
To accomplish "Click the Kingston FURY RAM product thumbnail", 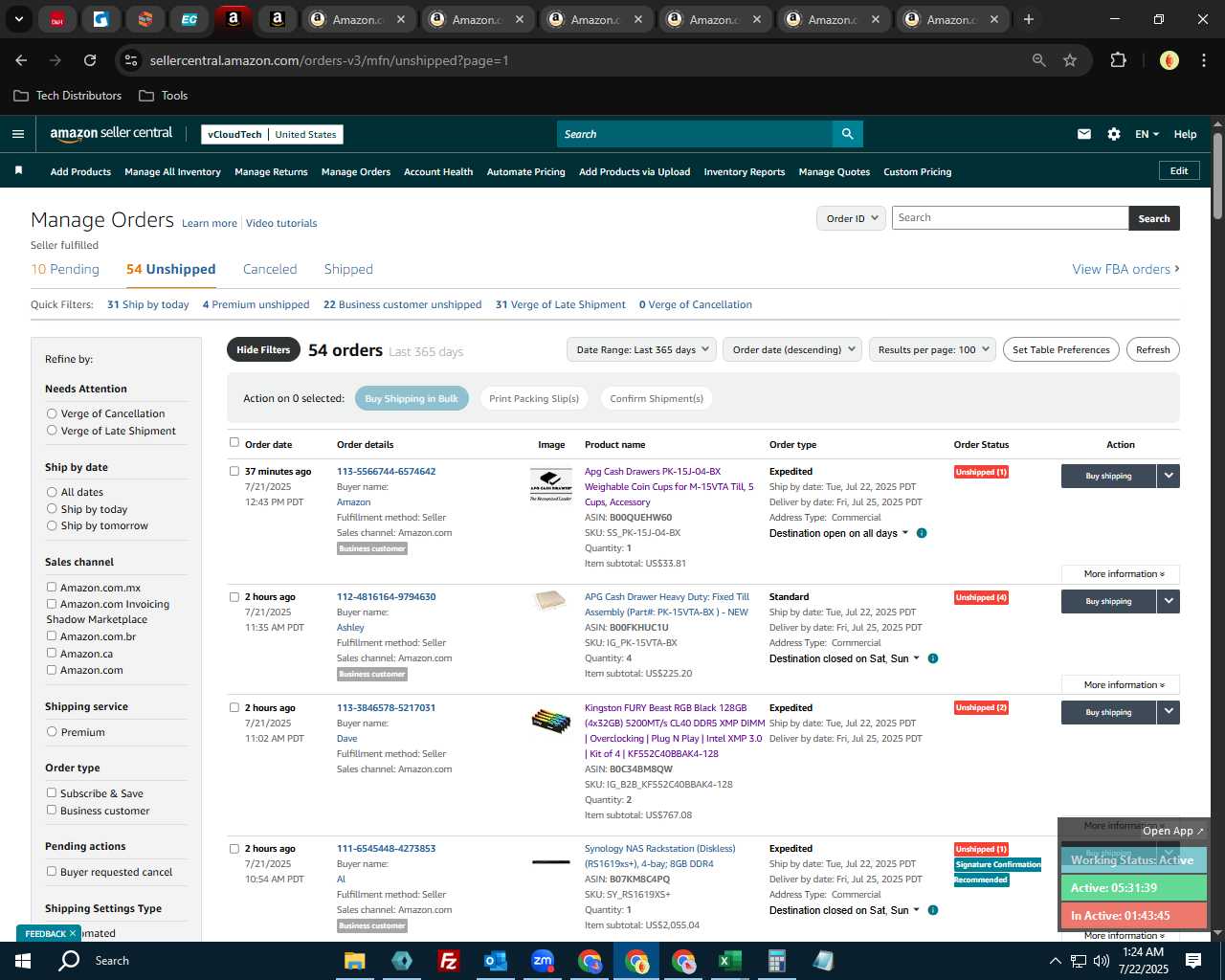I will point(551,720).
